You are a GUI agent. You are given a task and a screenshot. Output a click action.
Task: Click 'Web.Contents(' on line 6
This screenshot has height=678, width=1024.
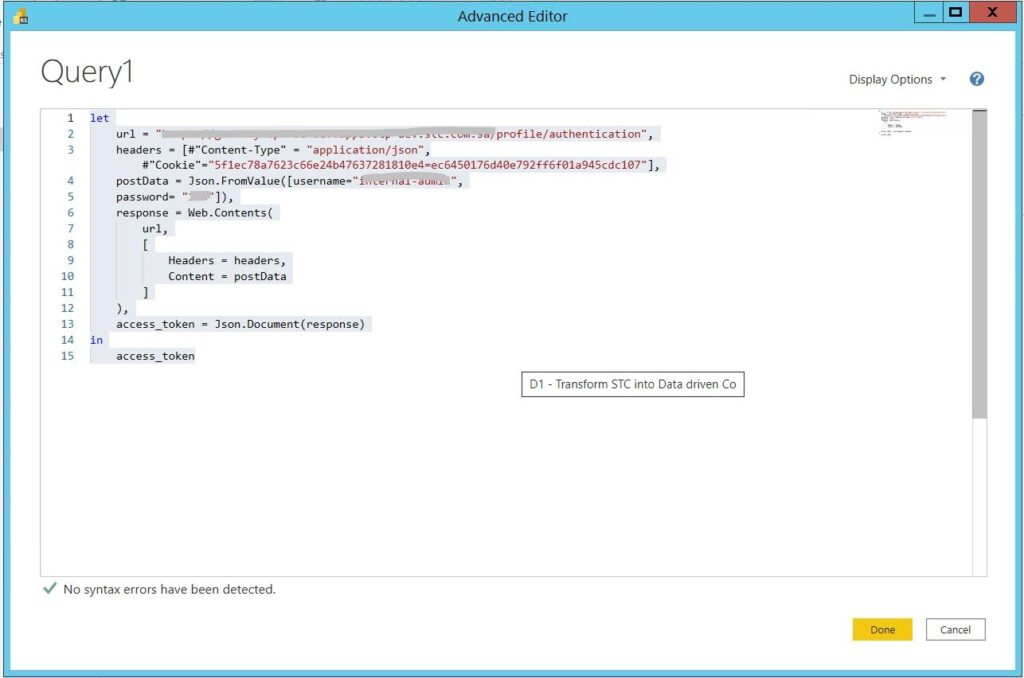230,213
